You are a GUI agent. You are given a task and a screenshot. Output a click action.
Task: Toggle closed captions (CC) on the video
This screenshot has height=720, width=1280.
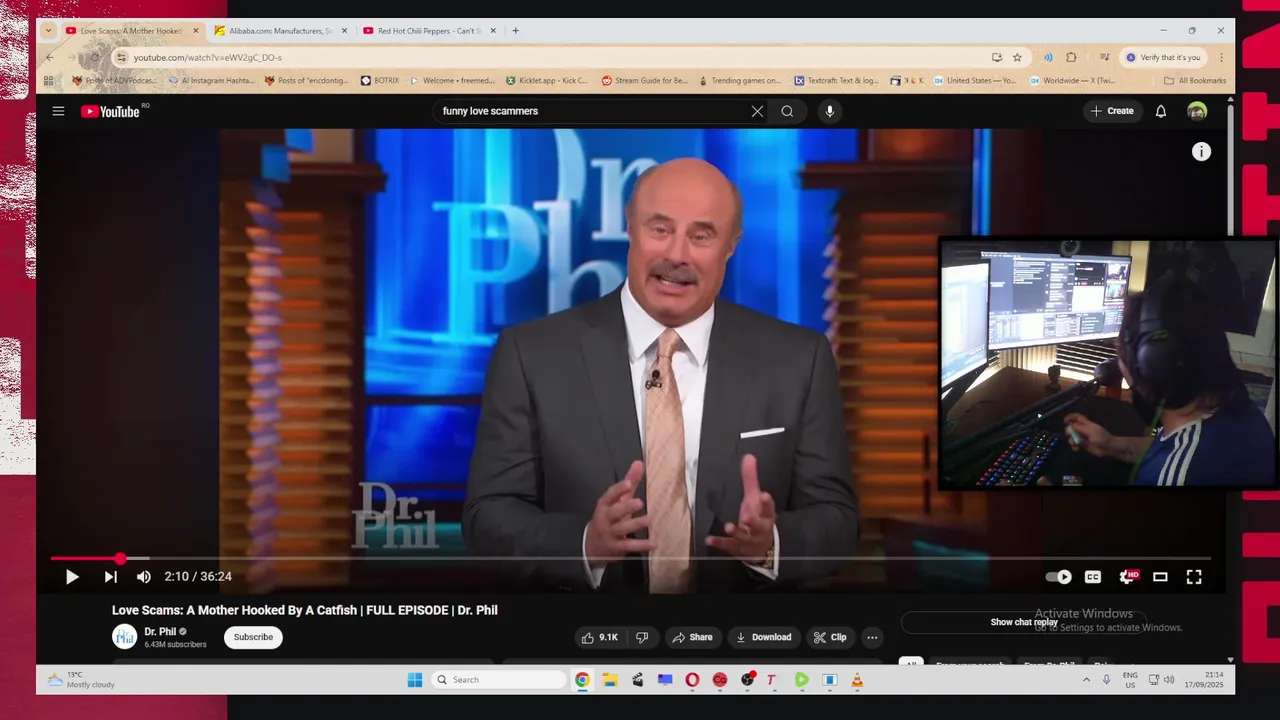click(x=1093, y=577)
